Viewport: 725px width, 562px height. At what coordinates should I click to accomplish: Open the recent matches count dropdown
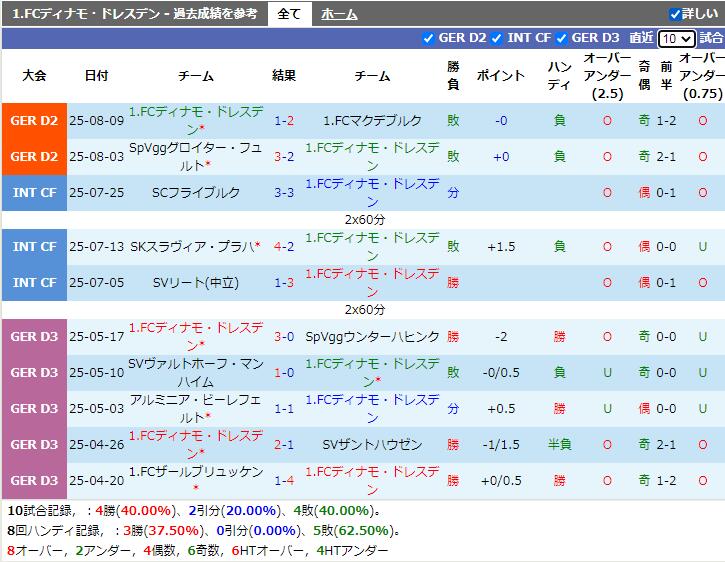pyautogui.click(x=676, y=38)
